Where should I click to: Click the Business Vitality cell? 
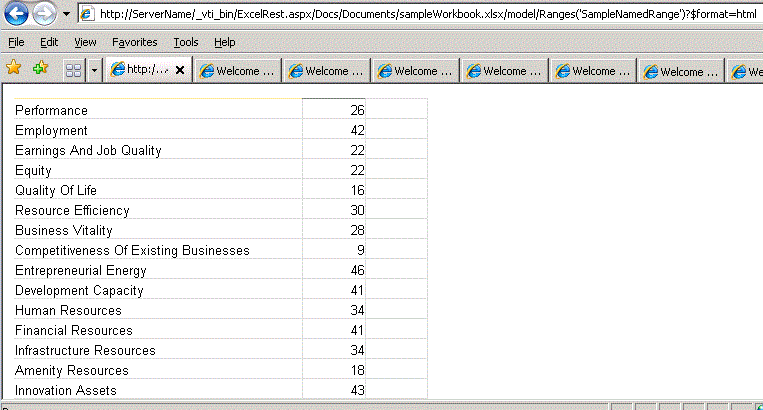(158, 230)
